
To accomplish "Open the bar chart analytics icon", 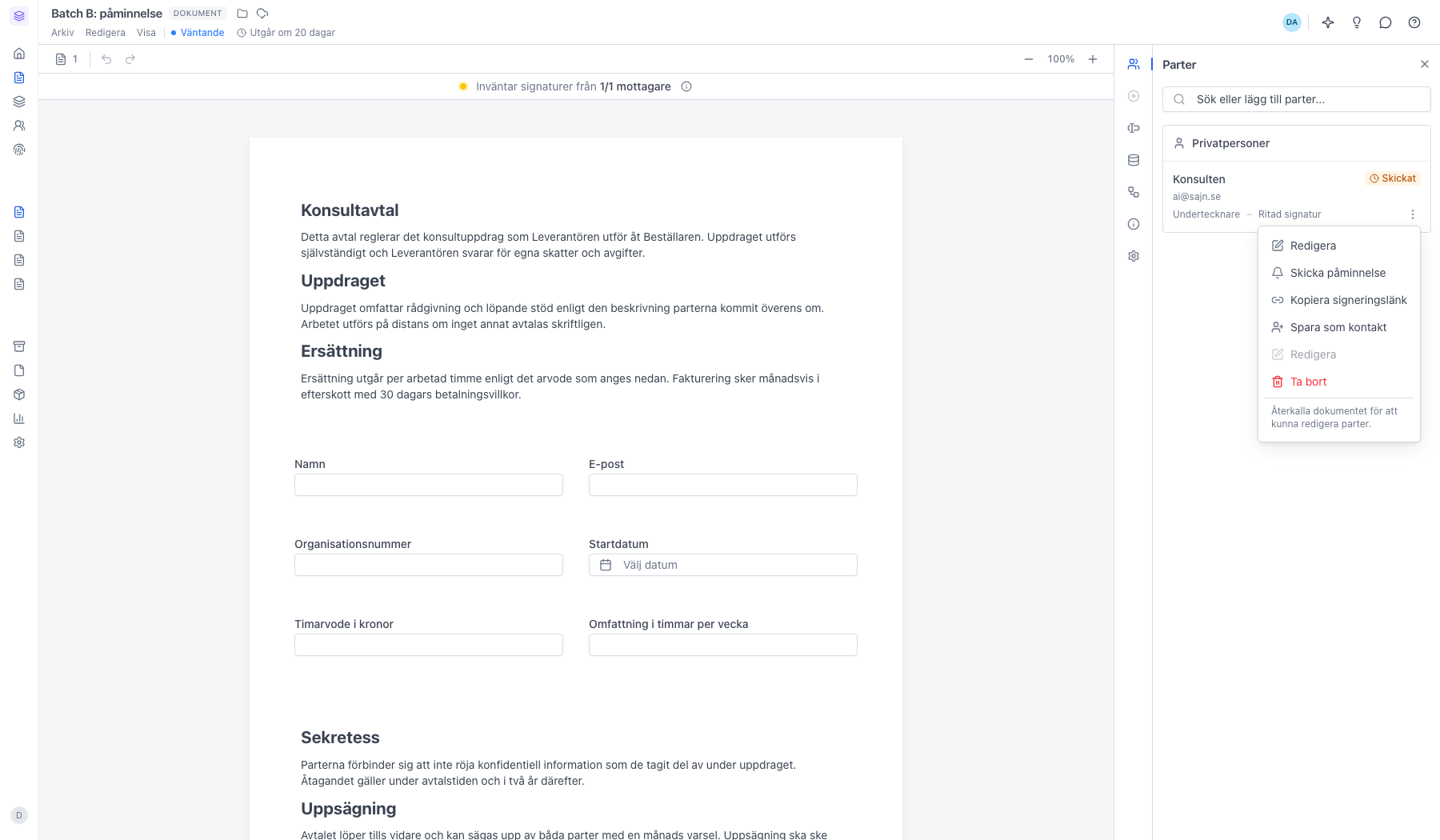I will (x=19, y=418).
